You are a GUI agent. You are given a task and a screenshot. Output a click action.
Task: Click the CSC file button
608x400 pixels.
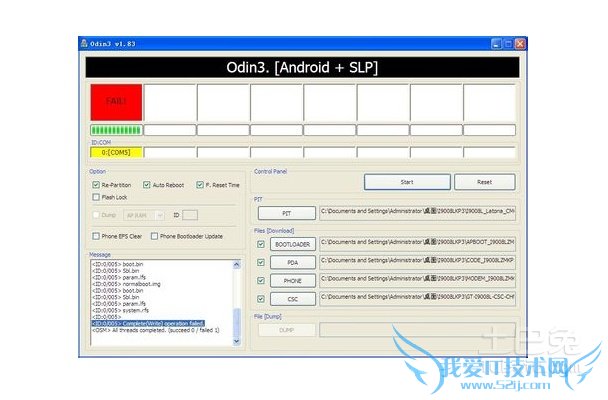293,299
